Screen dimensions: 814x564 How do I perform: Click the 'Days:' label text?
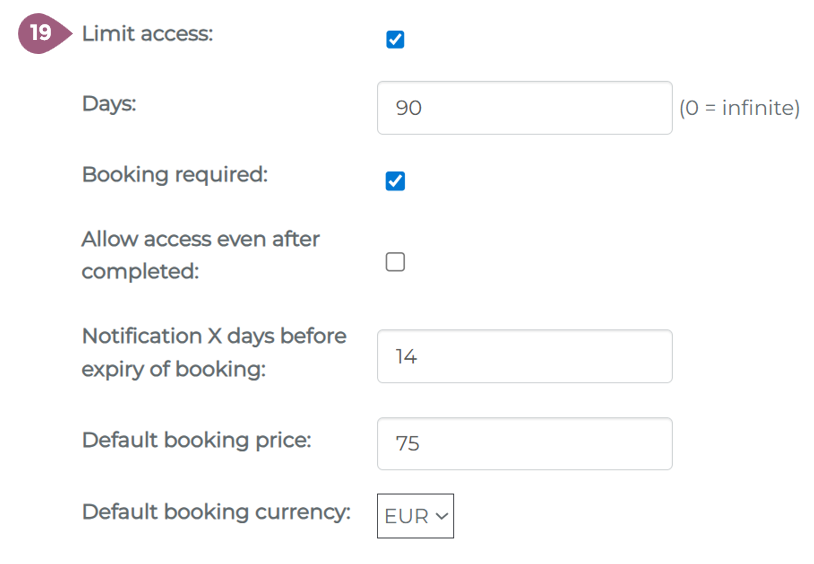pyautogui.click(x=109, y=103)
